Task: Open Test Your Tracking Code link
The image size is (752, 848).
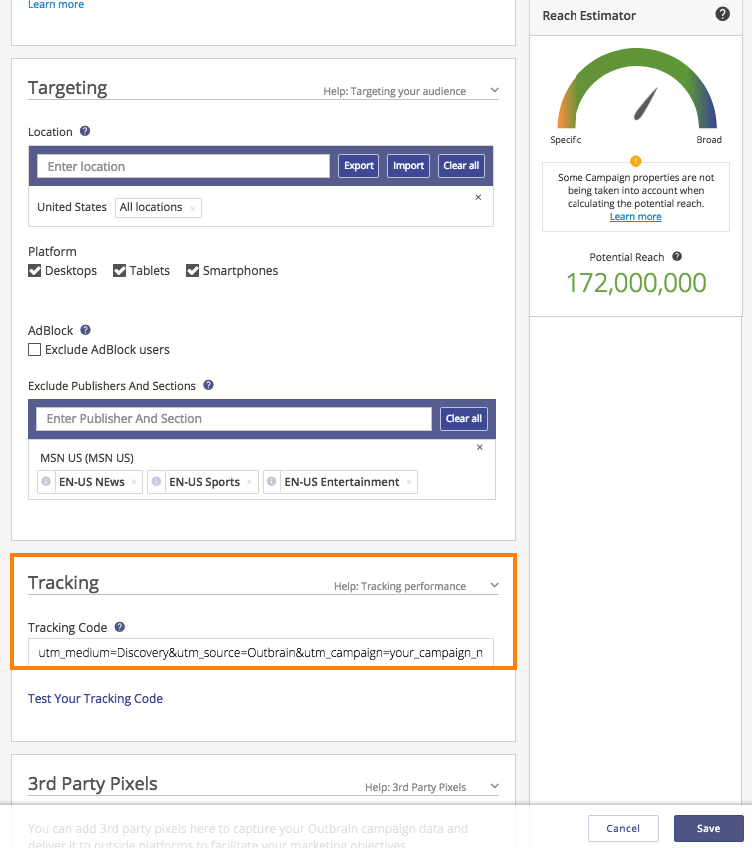Action: point(95,699)
